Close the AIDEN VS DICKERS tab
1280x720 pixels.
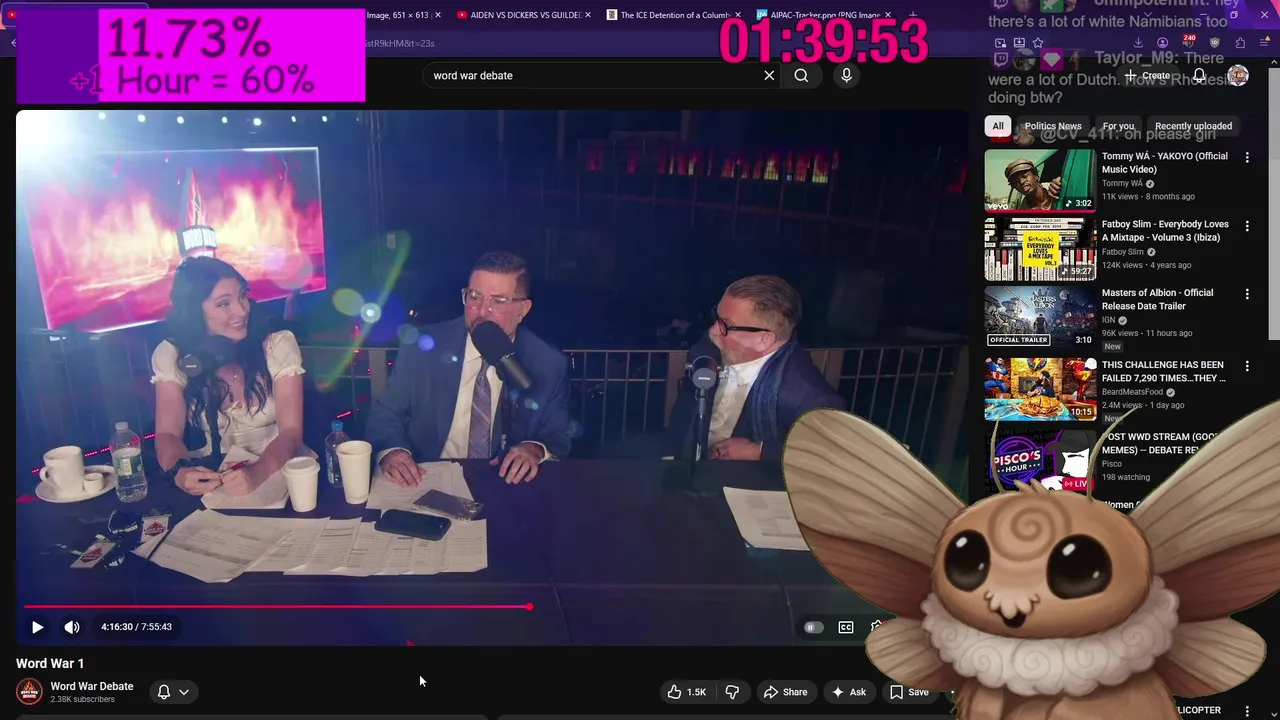point(588,15)
